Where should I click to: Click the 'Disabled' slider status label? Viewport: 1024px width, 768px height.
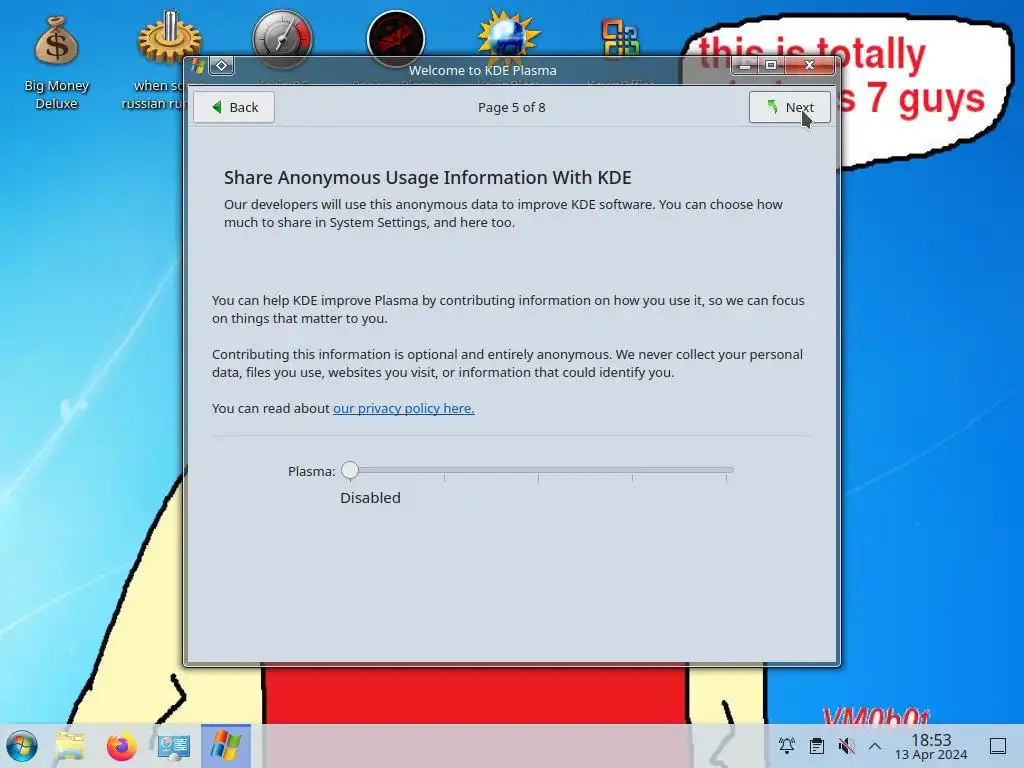click(370, 498)
